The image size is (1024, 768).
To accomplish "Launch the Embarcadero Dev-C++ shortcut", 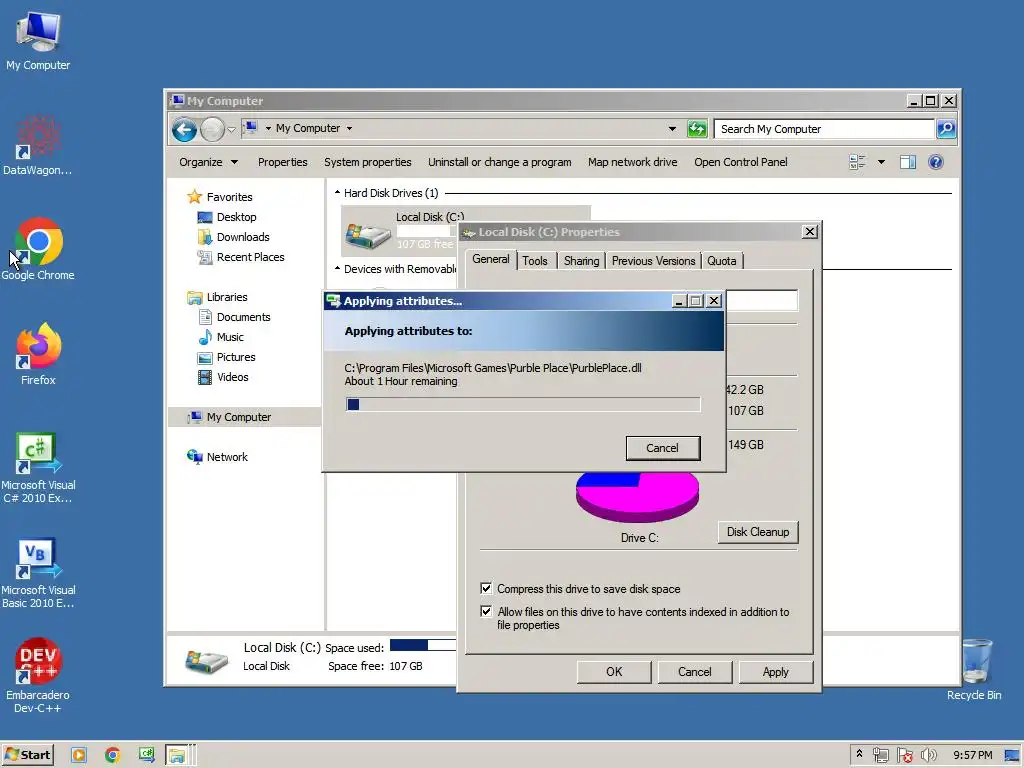I will point(38,676).
